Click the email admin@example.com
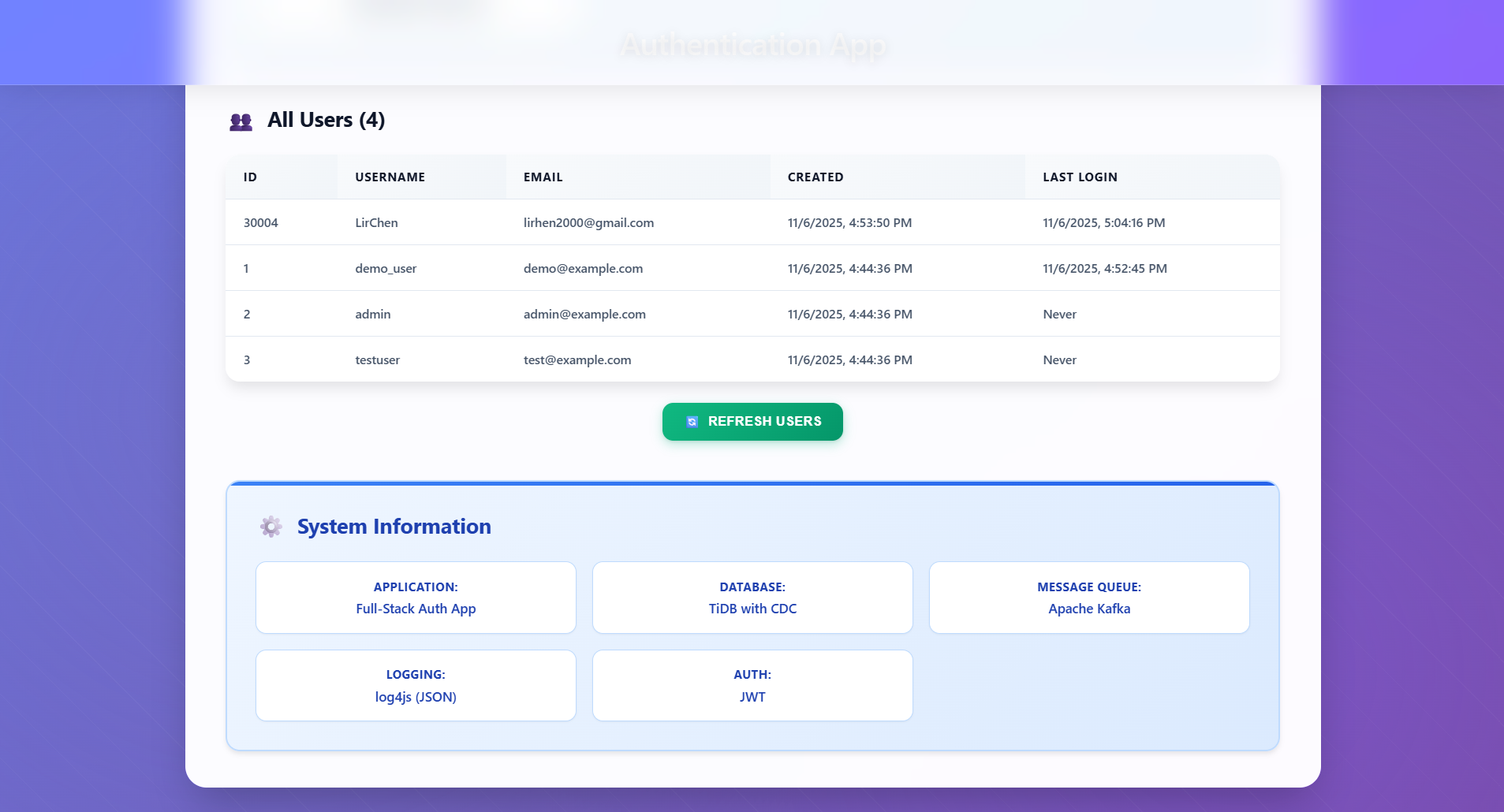This screenshot has height=812, width=1504. pyautogui.click(x=584, y=315)
